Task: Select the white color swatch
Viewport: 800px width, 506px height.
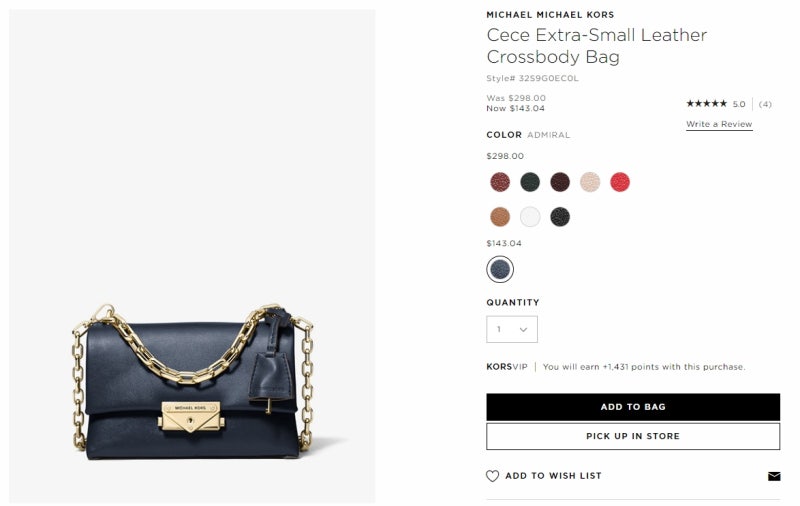Action: (x=530, y=217)
